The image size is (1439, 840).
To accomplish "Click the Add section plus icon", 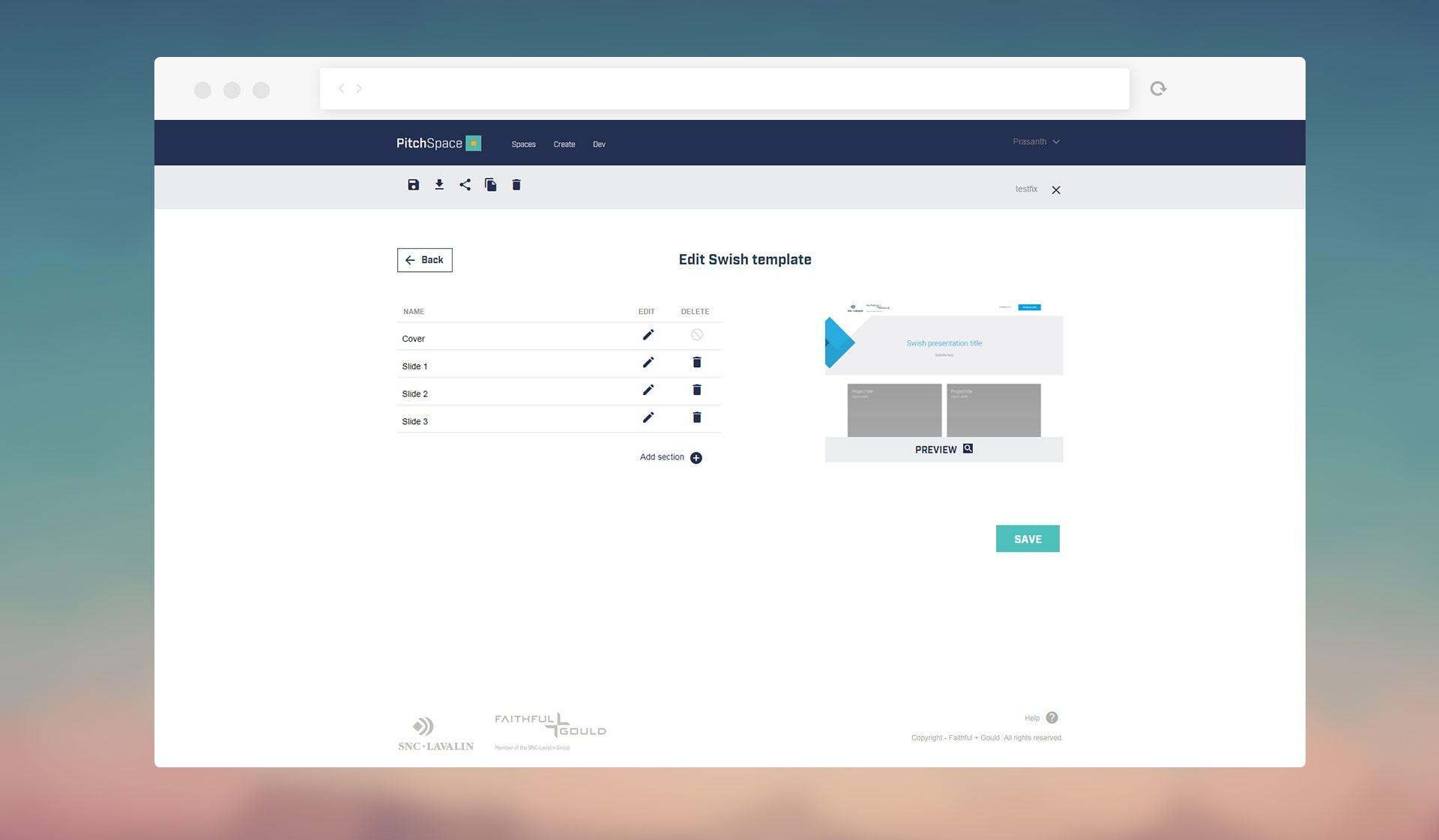I will click(x=696, y=457).
